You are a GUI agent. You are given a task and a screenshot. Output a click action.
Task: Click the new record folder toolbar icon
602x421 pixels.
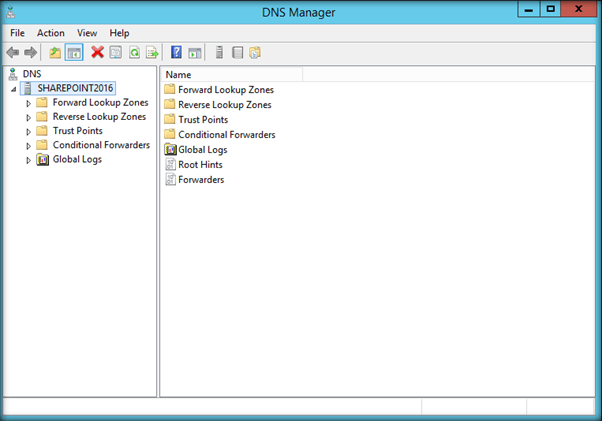point(255,52)
